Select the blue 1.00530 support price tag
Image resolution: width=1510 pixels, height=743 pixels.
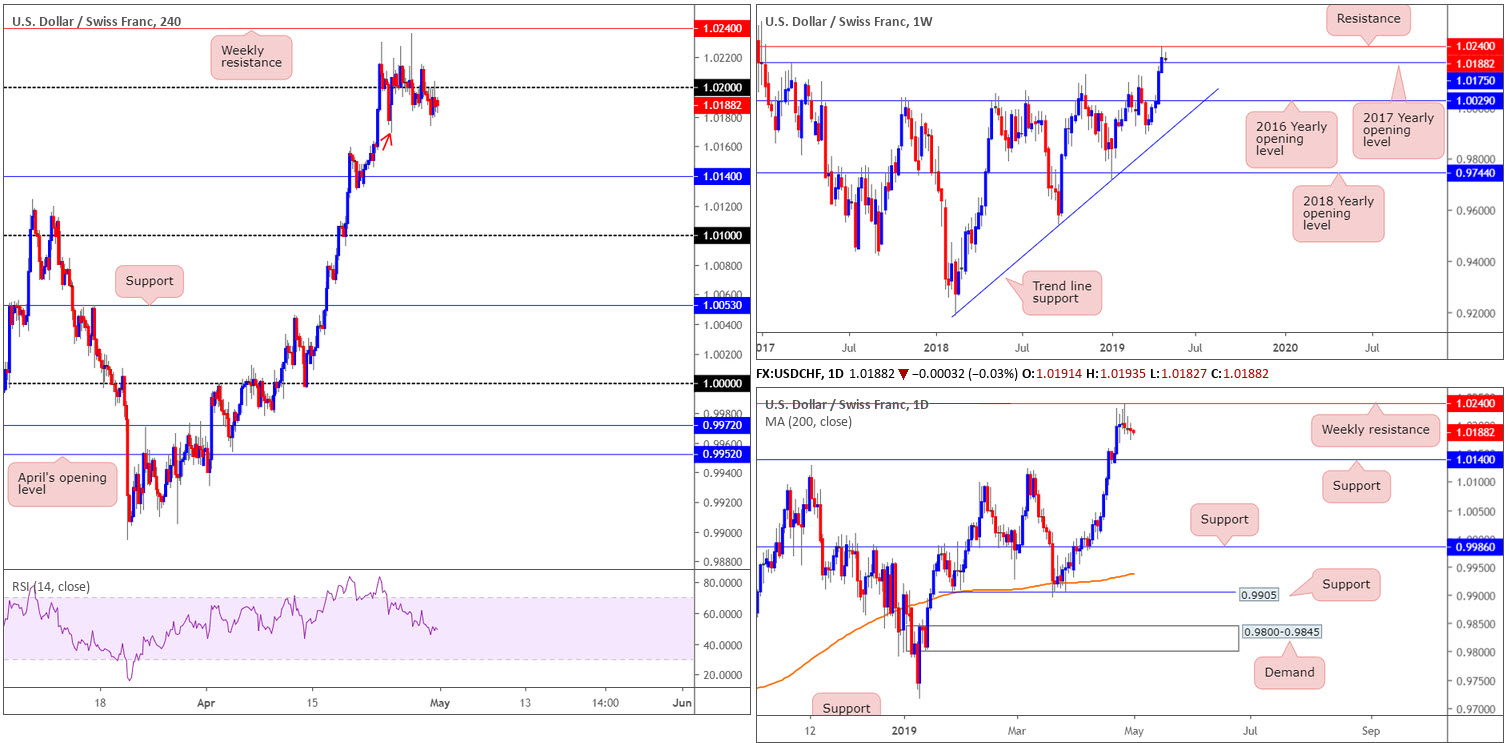[721, 306]
